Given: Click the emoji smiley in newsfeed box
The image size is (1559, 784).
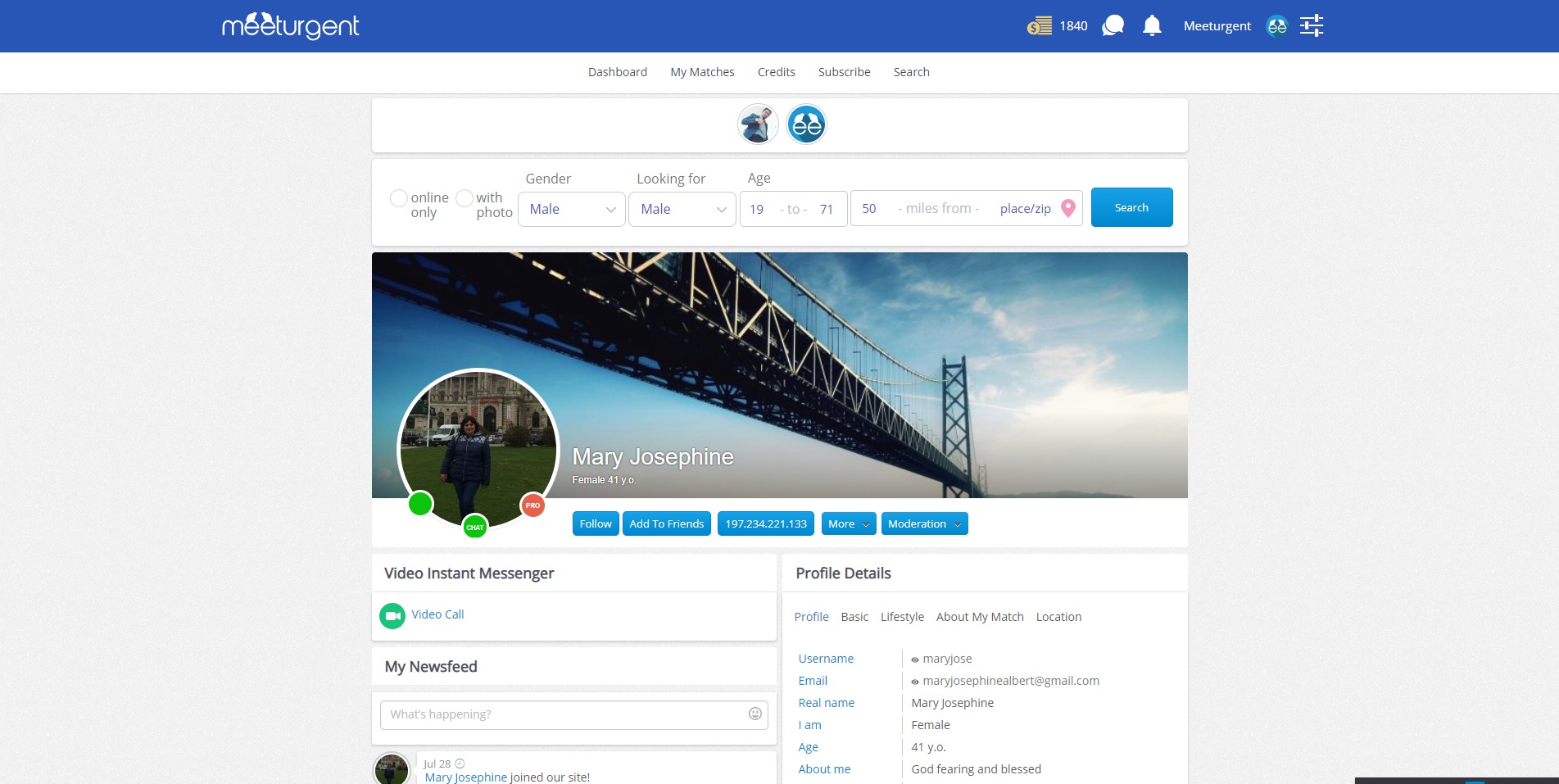Looking at the screenshot, I should pyautogui.click(x=755, y=714).
